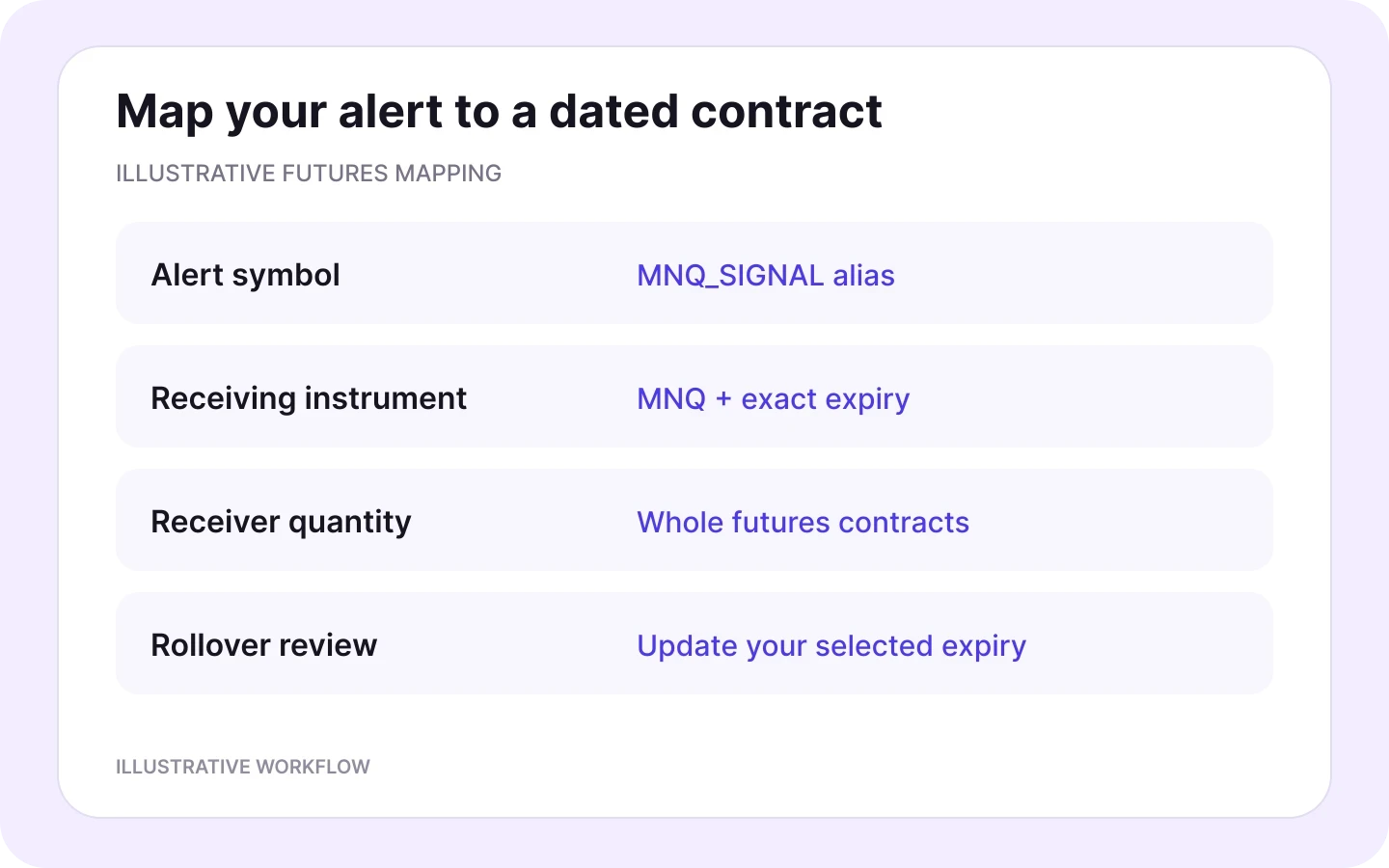Click the 'Rollover review' row label
Screen dimensions: 1389x868
click(263, 645)
